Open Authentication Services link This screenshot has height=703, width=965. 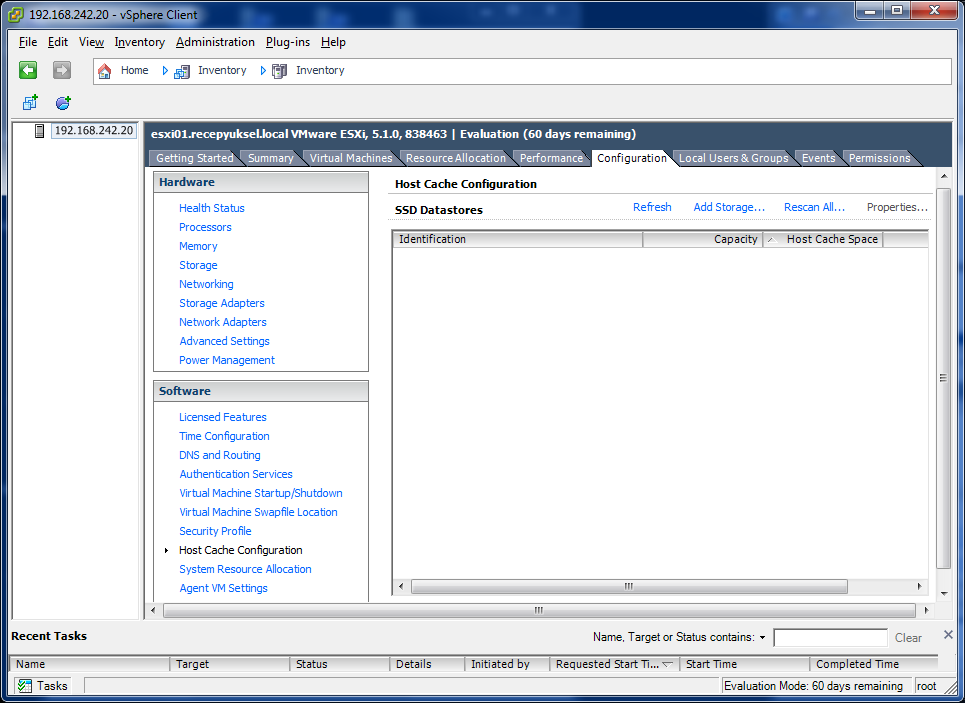click(236, 475)
